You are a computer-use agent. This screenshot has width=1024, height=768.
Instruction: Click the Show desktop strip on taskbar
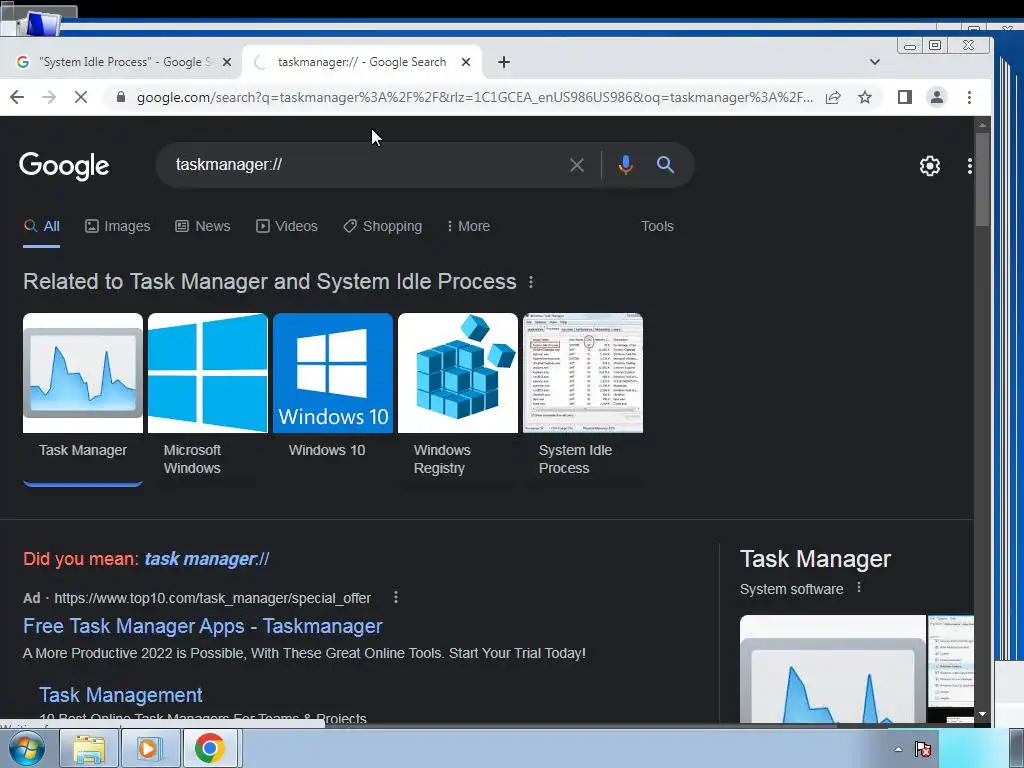point(1016,748)
